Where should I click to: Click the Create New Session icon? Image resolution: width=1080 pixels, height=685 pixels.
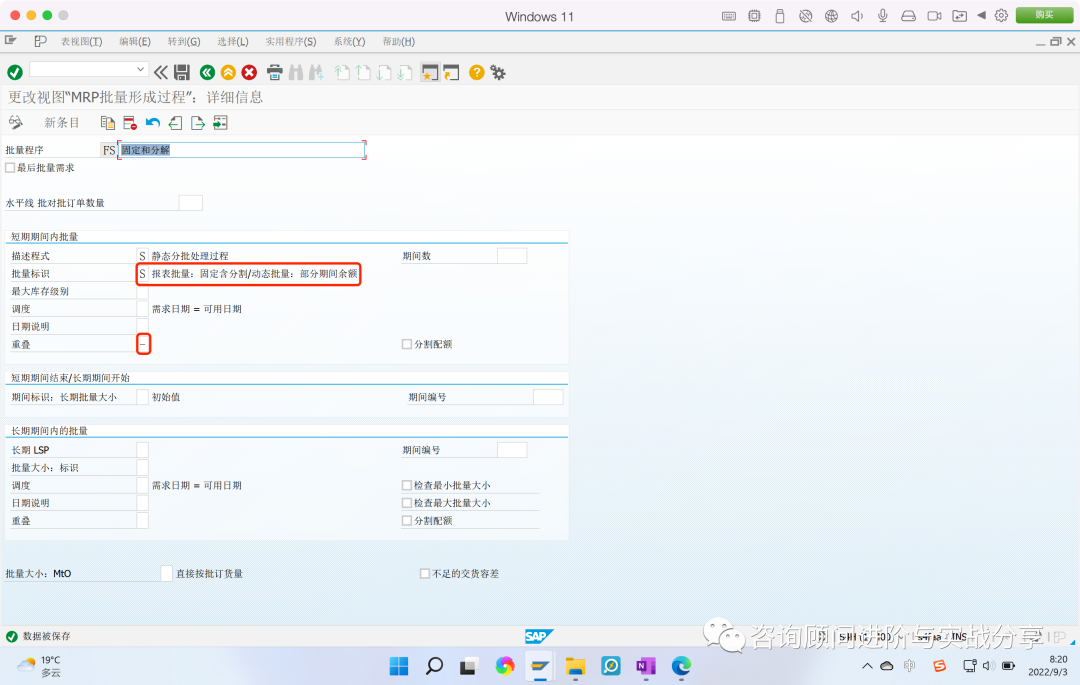(x=430, y=72)
